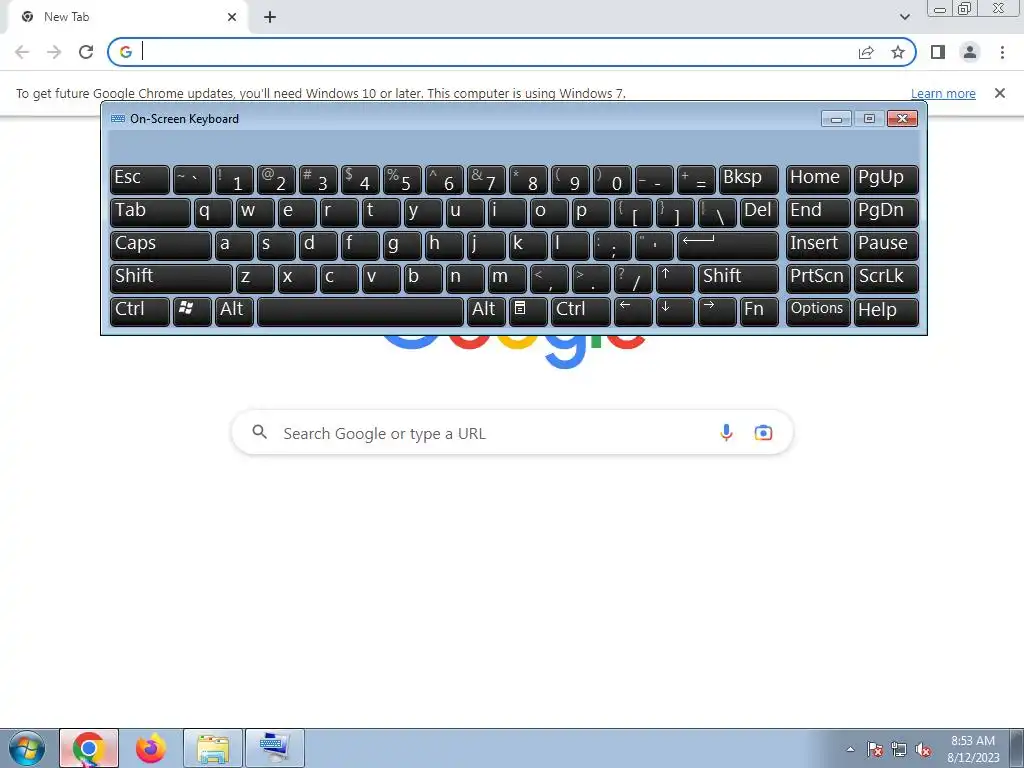Click the Del key
This screenshot has width=1024, height=768.
759,212
